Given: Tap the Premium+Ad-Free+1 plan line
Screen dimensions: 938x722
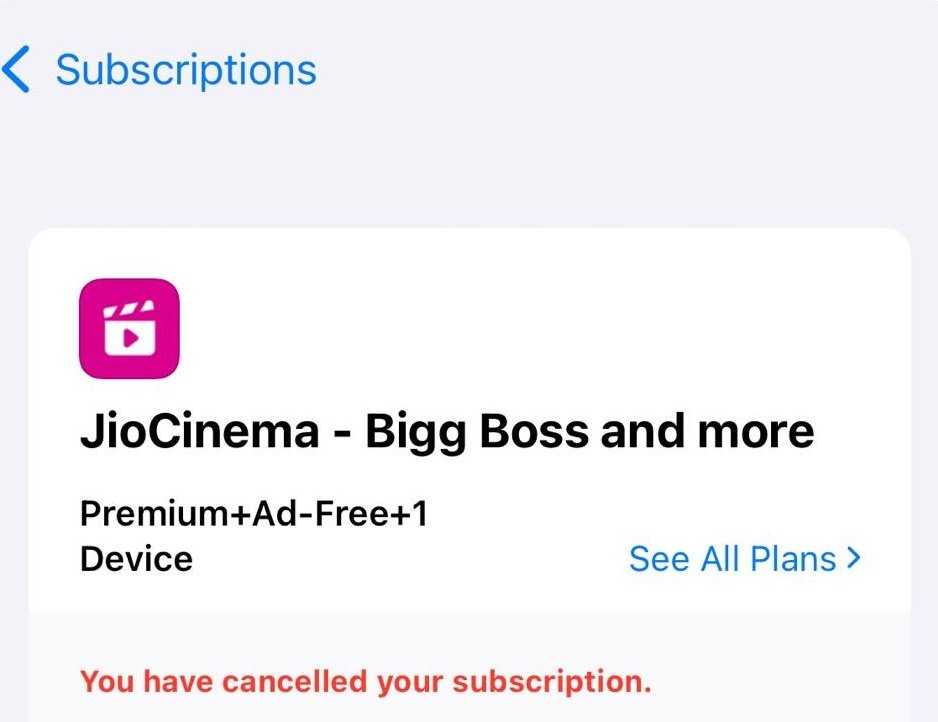Looking at the screenshot, I should pyautogui.click(x=254, y=514).
